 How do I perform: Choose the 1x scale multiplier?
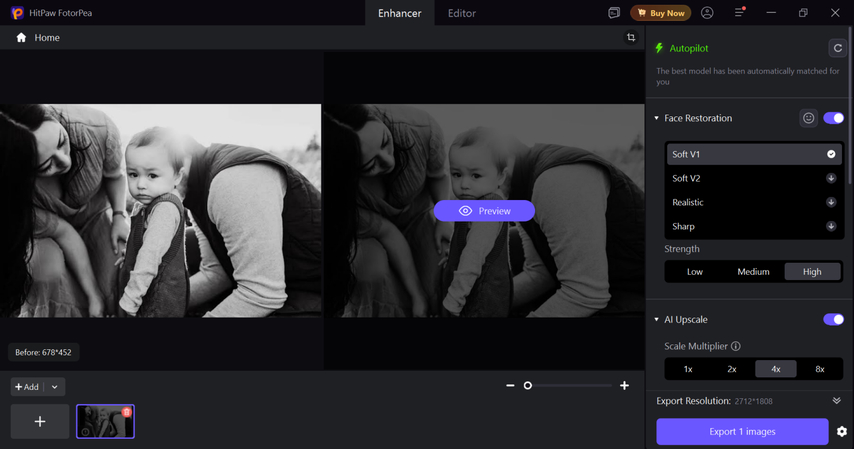click(688, 369)
